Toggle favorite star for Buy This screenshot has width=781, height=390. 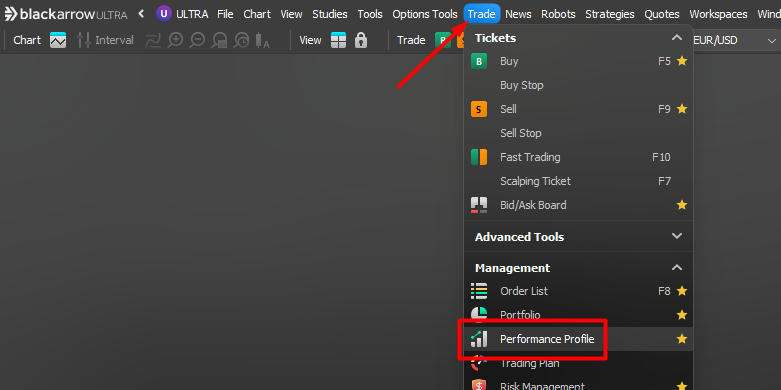pyautogui.click(x=682, y=61)
